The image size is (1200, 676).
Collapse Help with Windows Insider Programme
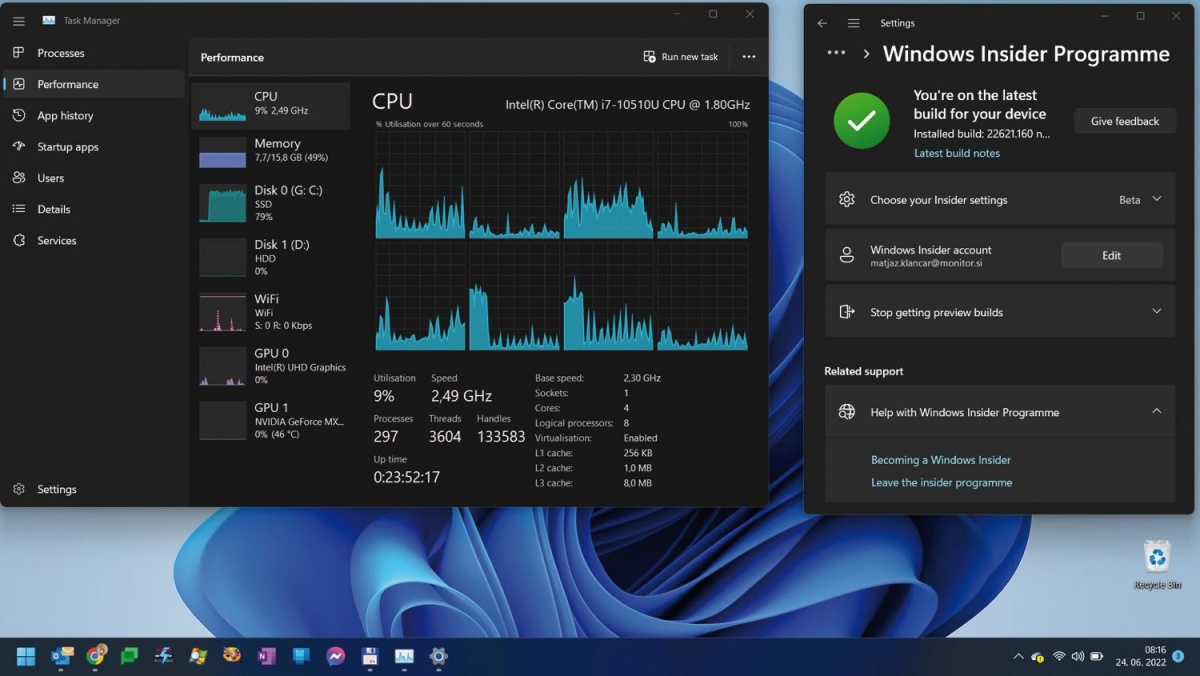tap(1000, 411)
